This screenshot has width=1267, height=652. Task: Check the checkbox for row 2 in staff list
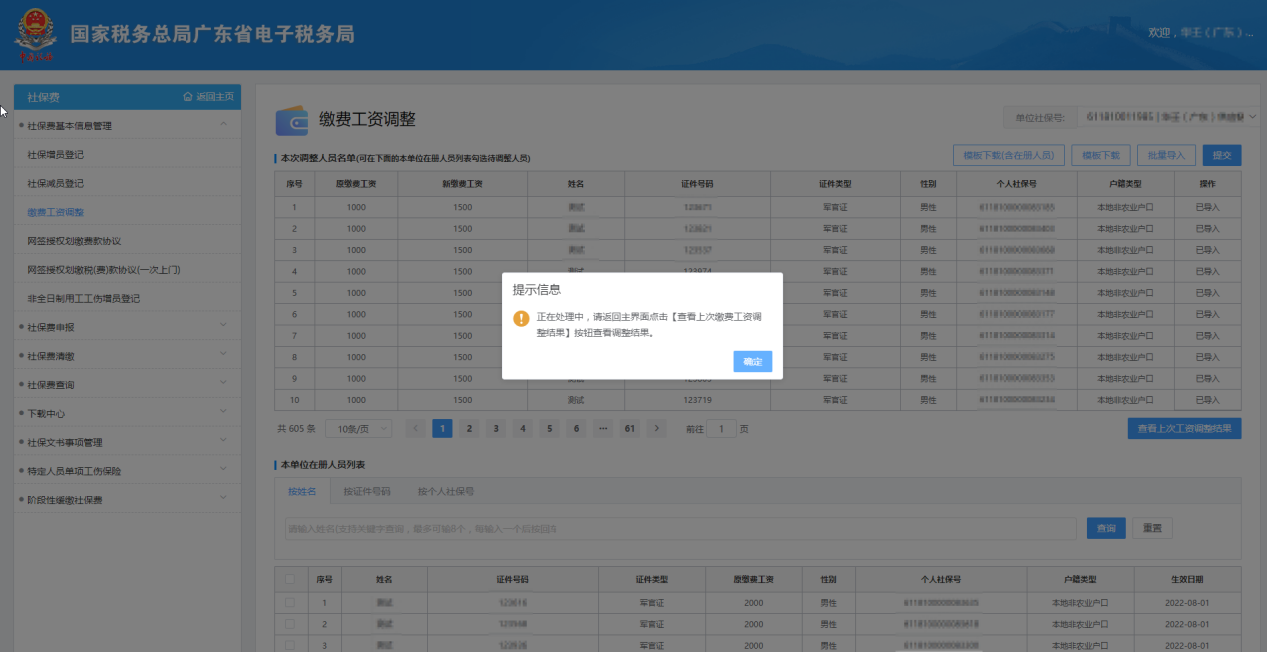290,624
